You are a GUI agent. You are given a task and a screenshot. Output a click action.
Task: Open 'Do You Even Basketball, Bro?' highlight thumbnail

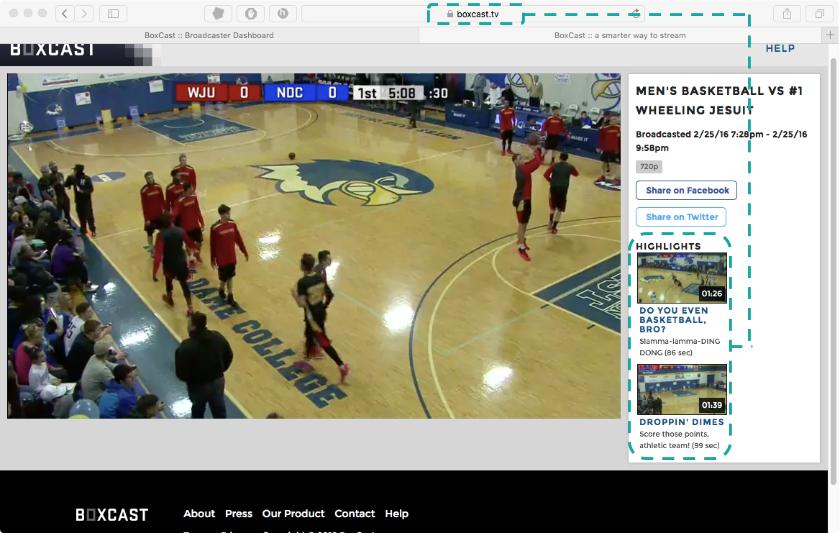coord(682,278)
